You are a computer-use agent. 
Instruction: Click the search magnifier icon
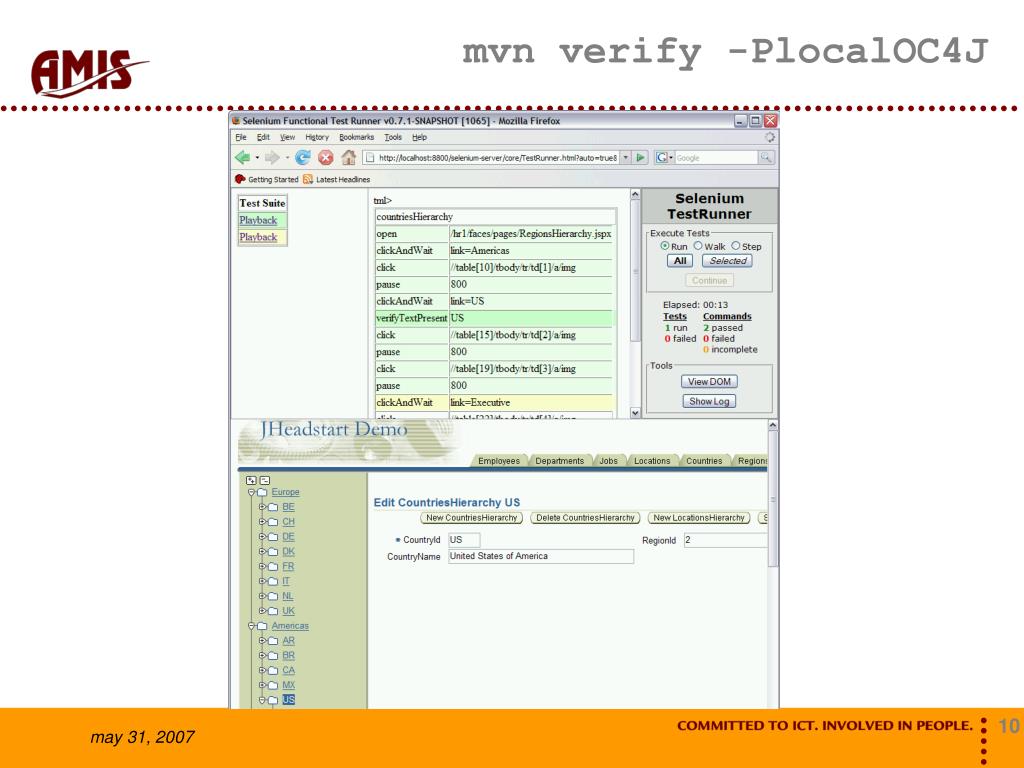(x=765, y=157)
